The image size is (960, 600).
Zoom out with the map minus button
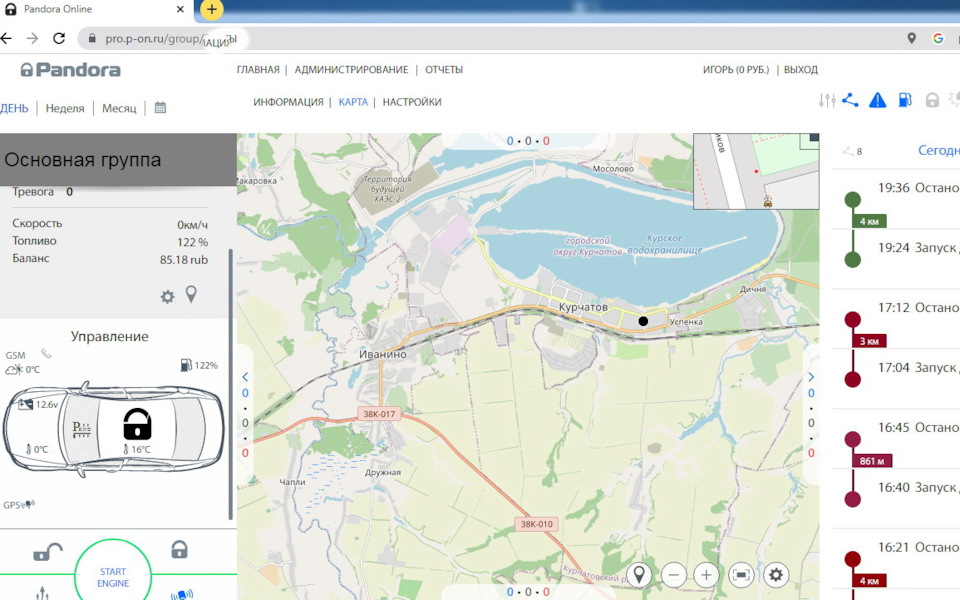coord(673,575)
